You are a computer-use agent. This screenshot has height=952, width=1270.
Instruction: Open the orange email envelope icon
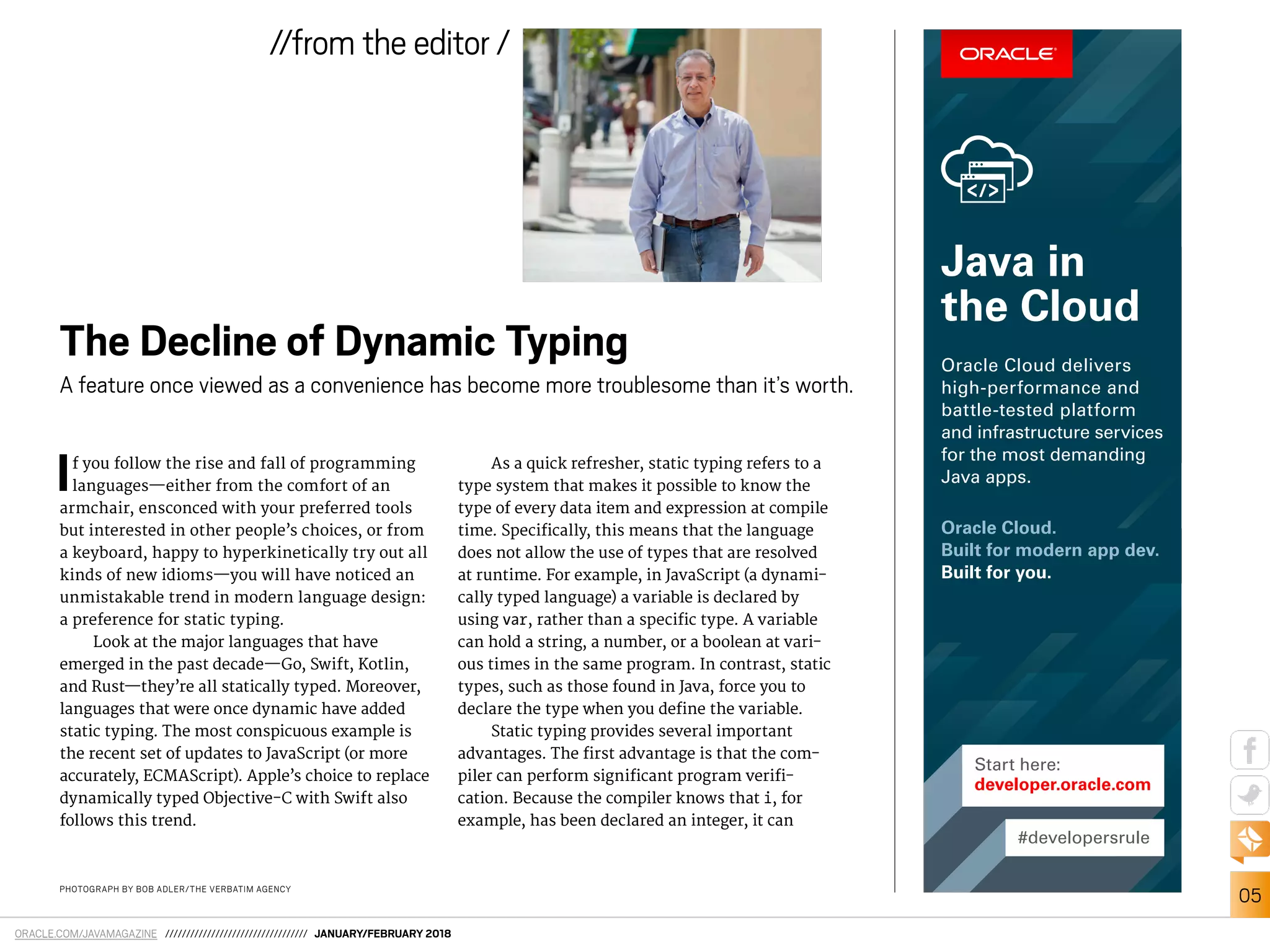point(1250,839)
